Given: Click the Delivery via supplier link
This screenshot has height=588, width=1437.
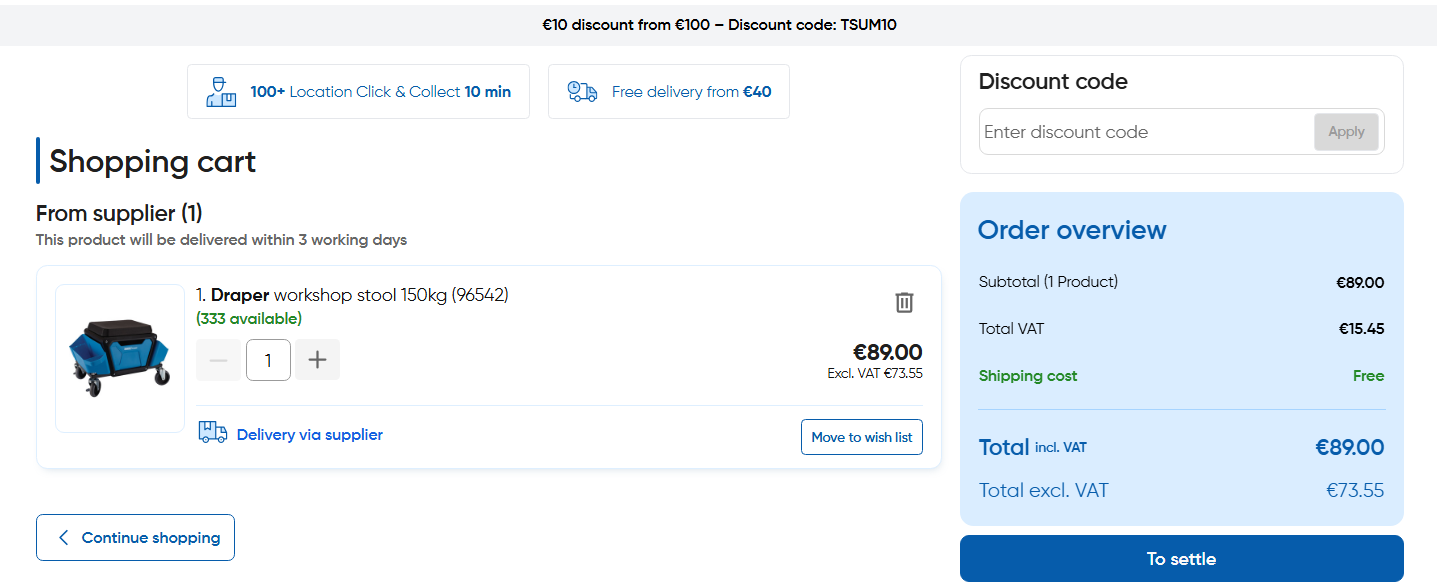Looking at the screenshot, I should (x=309, y=435).
